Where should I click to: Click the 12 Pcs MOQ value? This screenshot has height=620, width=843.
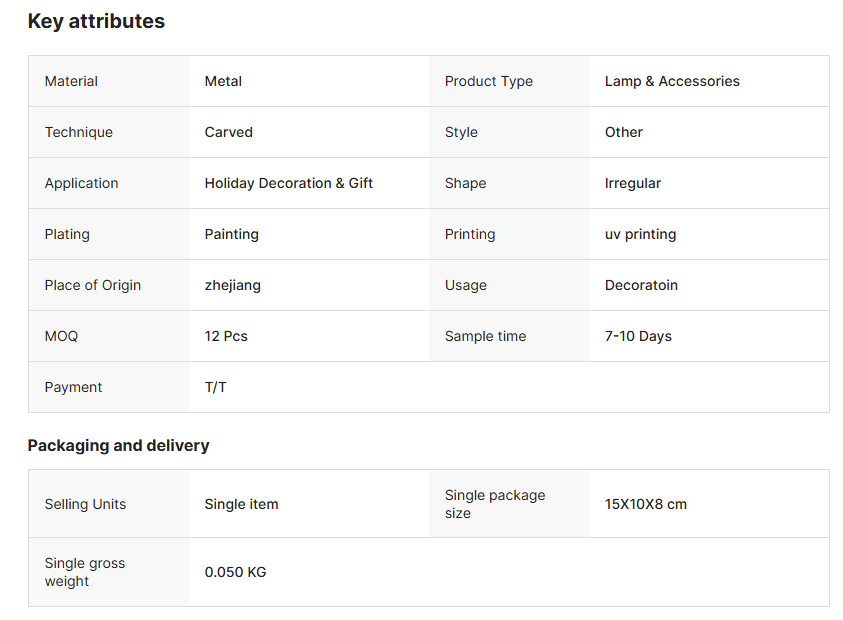coord(226,336)
